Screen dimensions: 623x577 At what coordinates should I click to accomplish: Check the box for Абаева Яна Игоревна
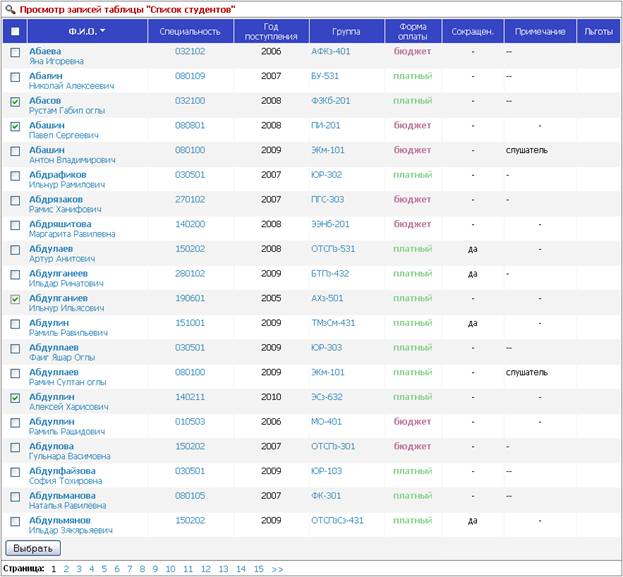tap(15, 52)
